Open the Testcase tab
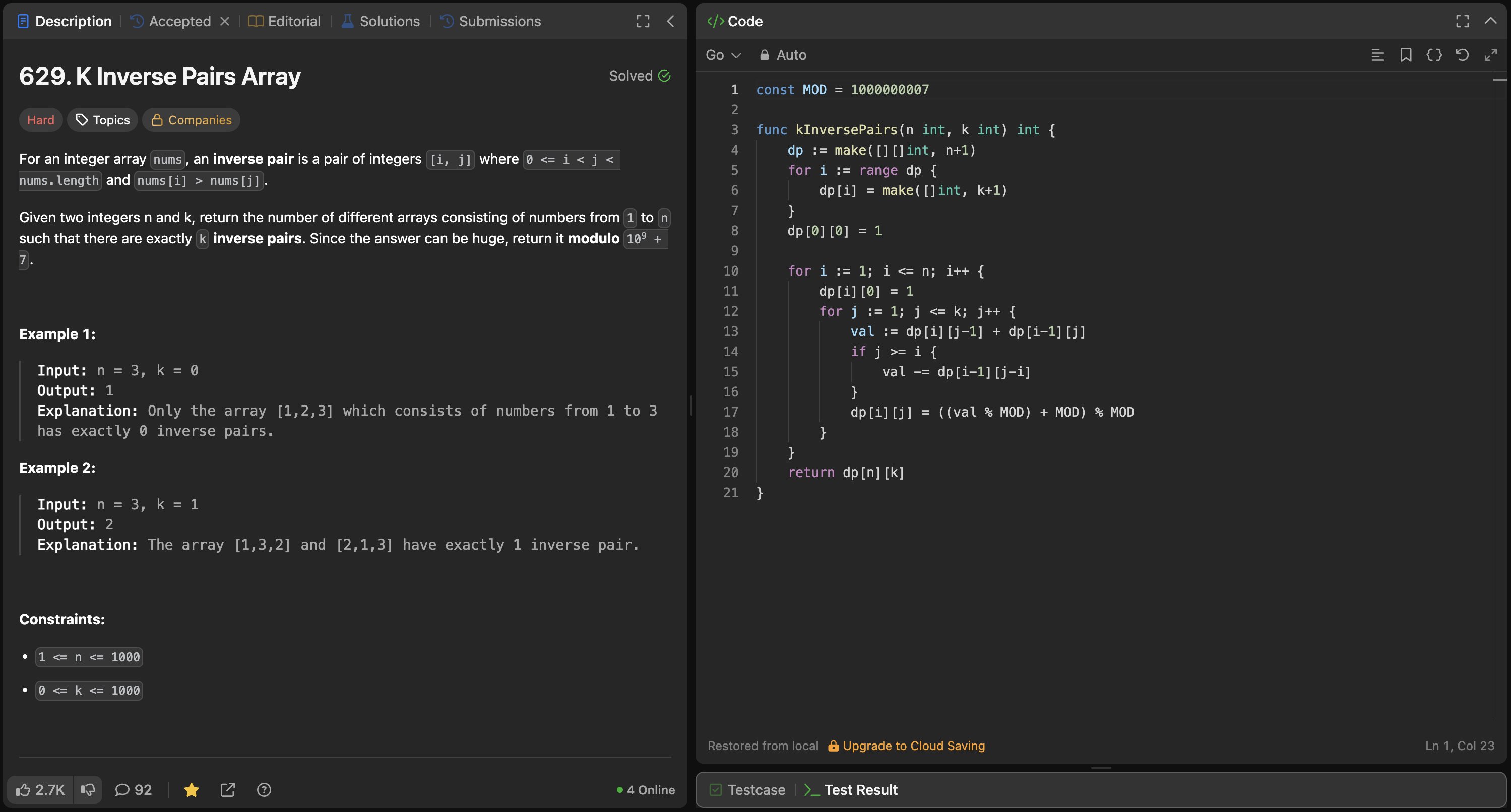This screenshot has height=812, width=1511. pyautogui.click(x=747, y=790)
